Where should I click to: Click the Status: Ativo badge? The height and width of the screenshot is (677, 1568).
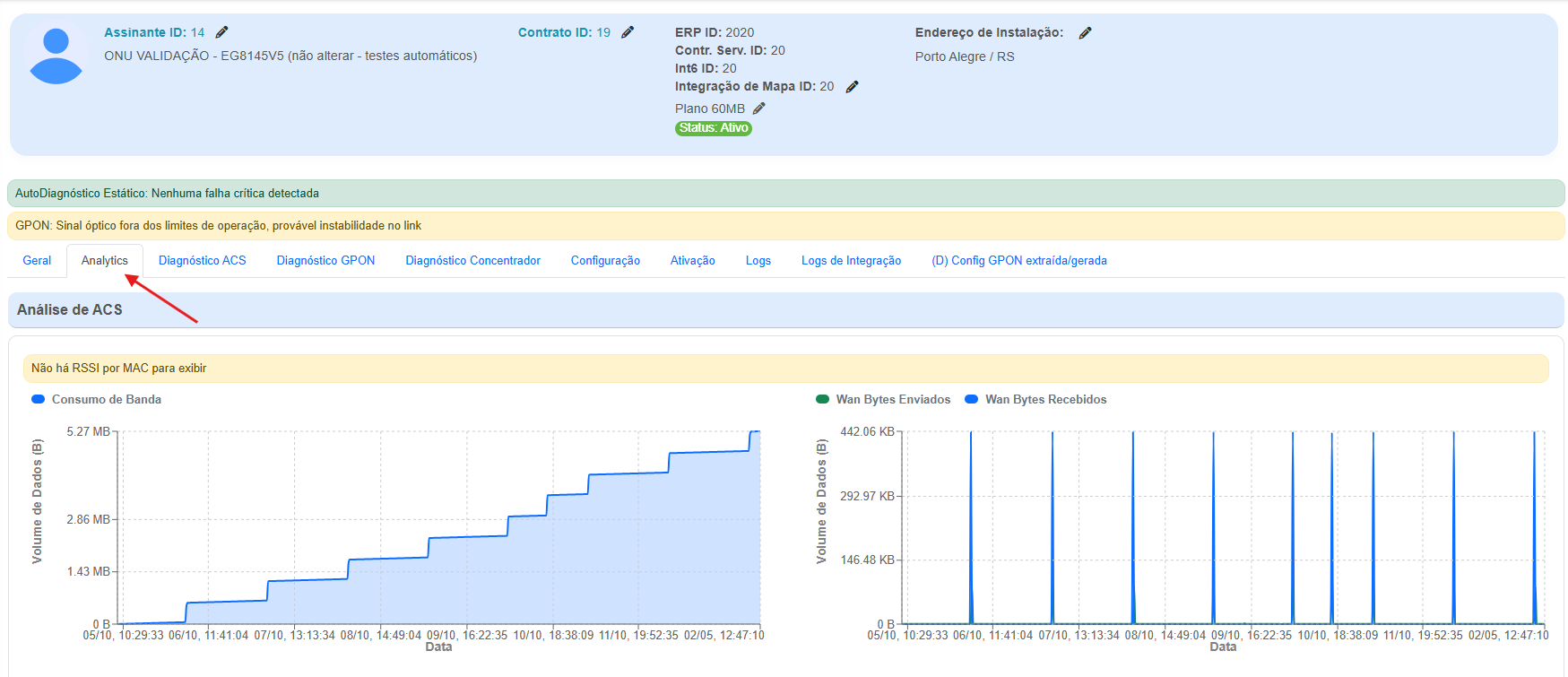[x=713, y=128]
